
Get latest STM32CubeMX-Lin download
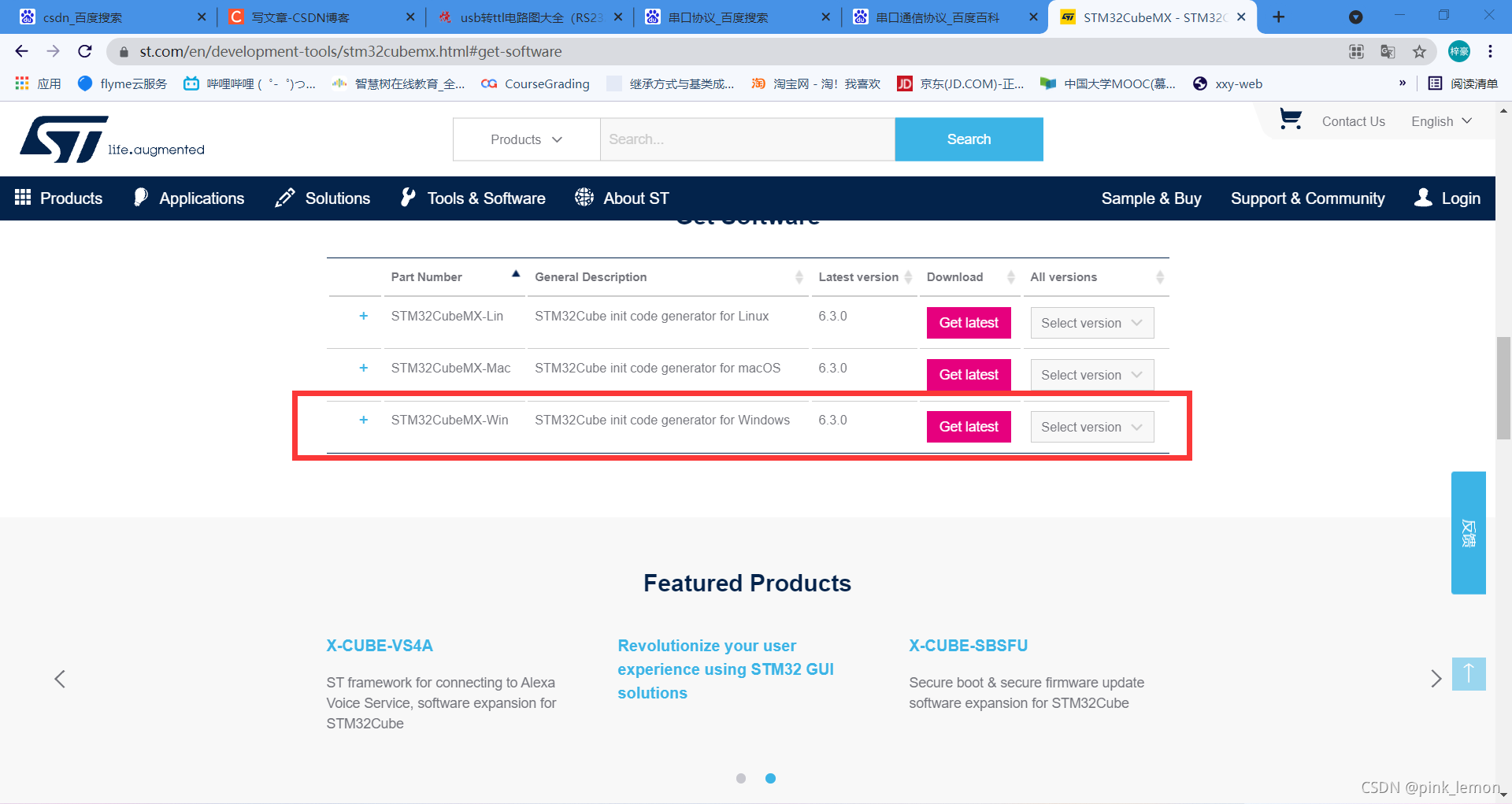point(969,323)
